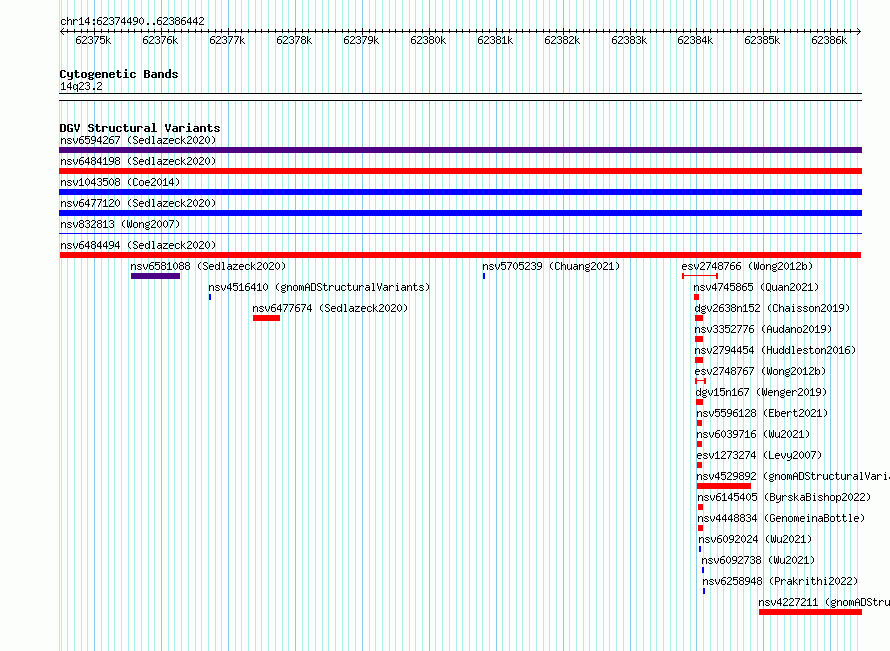Open nsv2794454 (Huddleston2016) label
Screen dimensions: 890x651
click(775, 350)
